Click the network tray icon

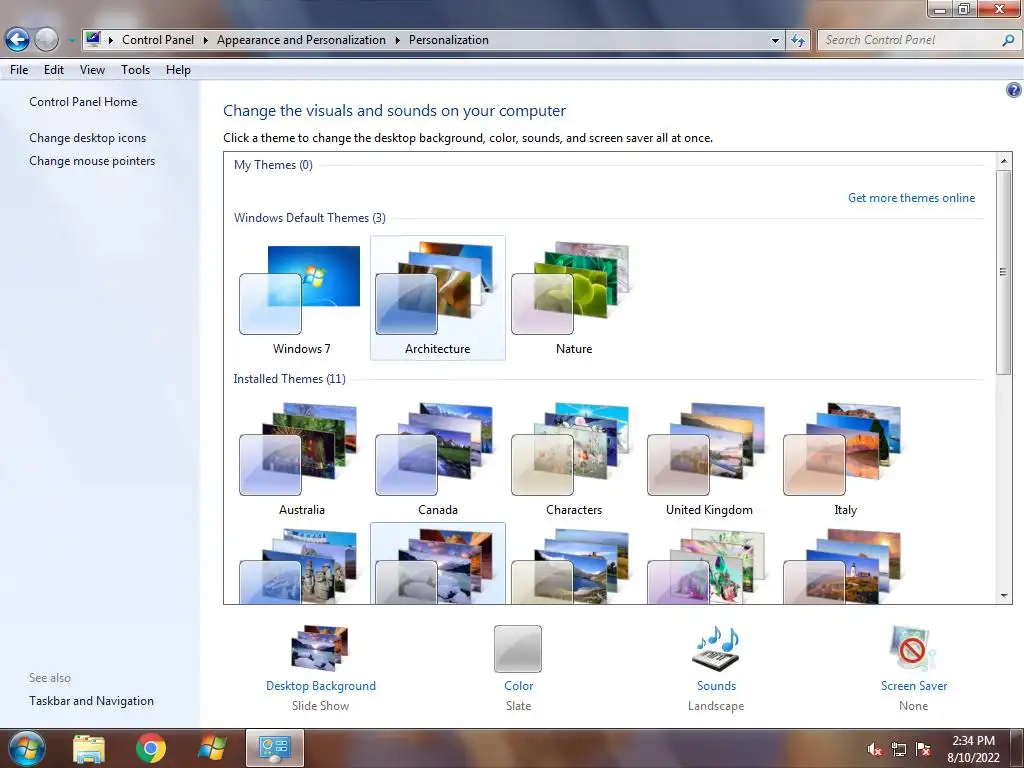coord(899,749)
